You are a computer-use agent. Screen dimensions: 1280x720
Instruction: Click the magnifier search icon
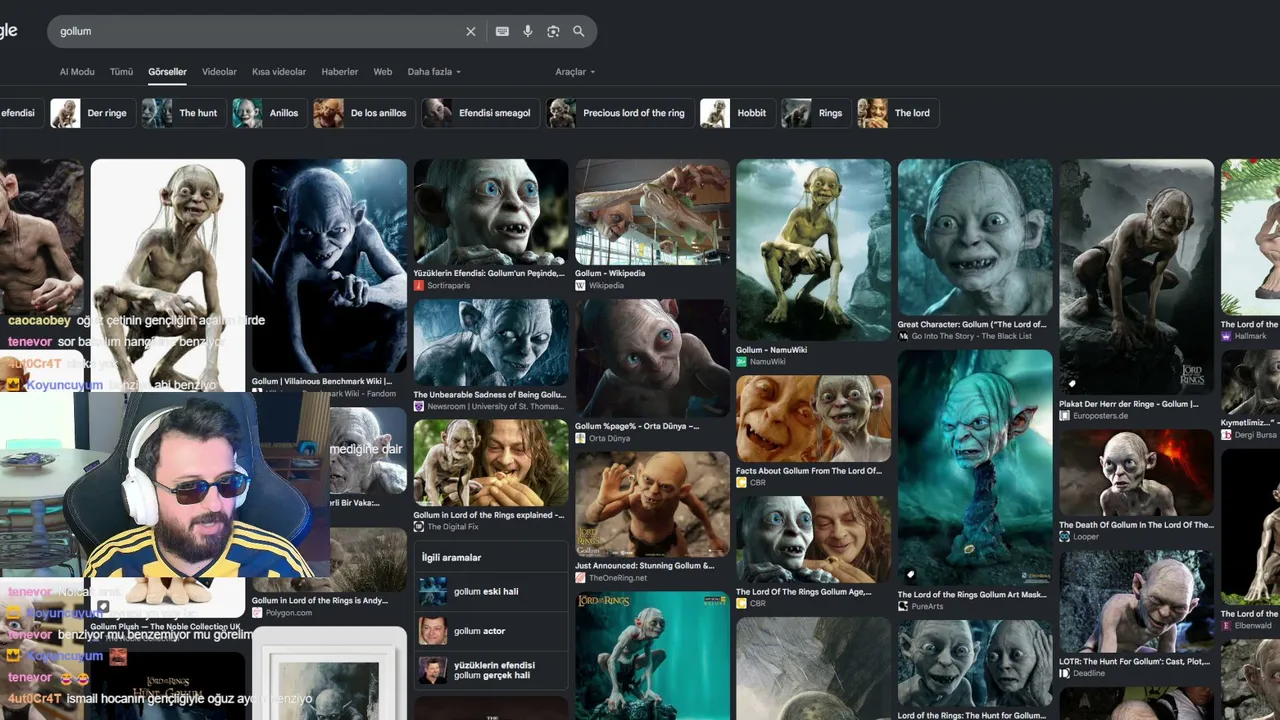point(578,31)
